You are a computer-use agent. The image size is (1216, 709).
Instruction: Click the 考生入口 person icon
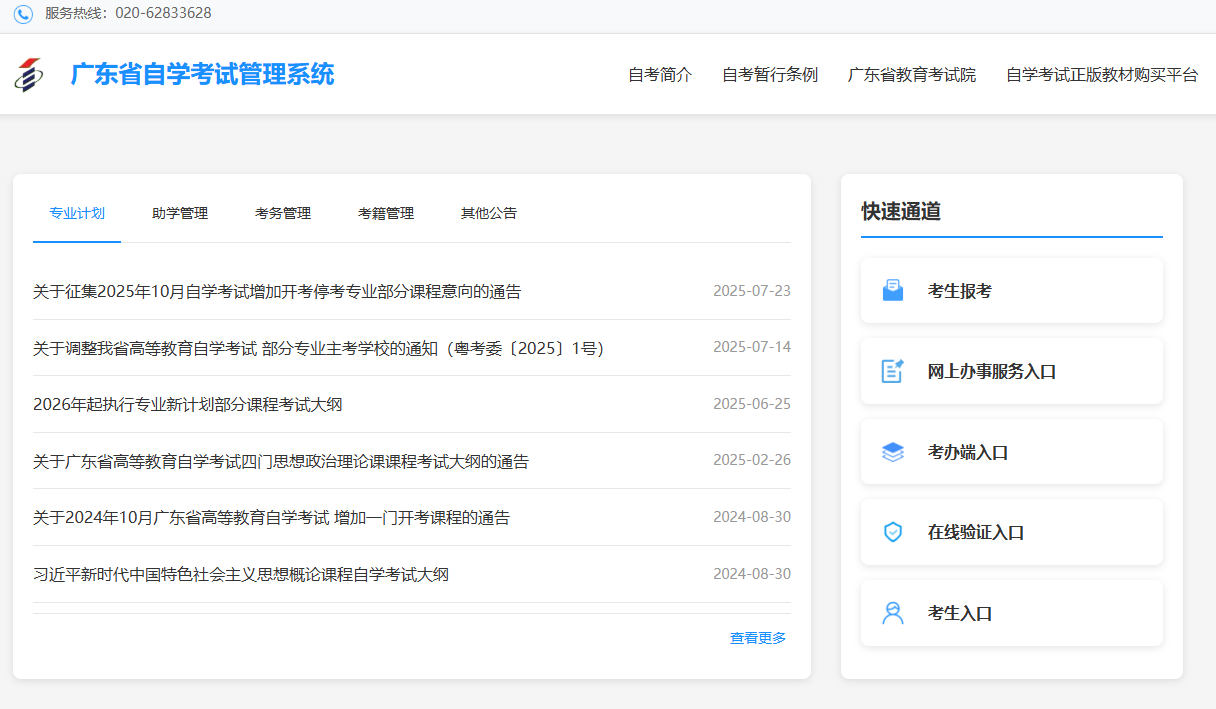pyautogui.click(x=892, y=613)
